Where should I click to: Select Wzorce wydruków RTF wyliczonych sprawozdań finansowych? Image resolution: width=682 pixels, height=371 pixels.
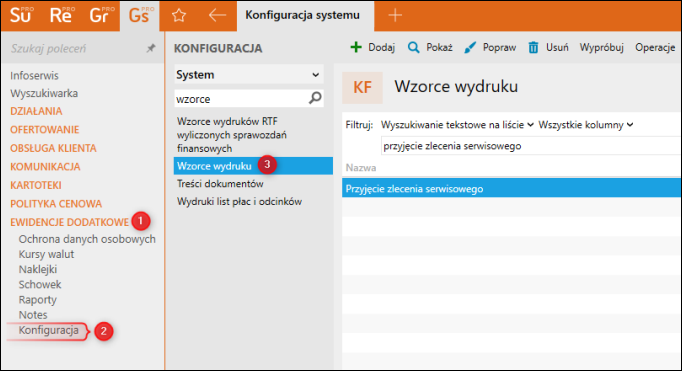[x=231, y=135]
